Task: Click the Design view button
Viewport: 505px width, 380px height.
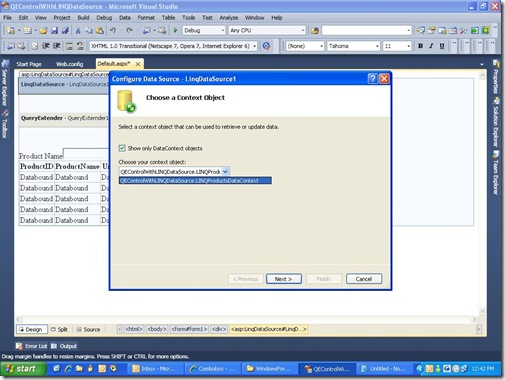Action: tap(32, 329)
